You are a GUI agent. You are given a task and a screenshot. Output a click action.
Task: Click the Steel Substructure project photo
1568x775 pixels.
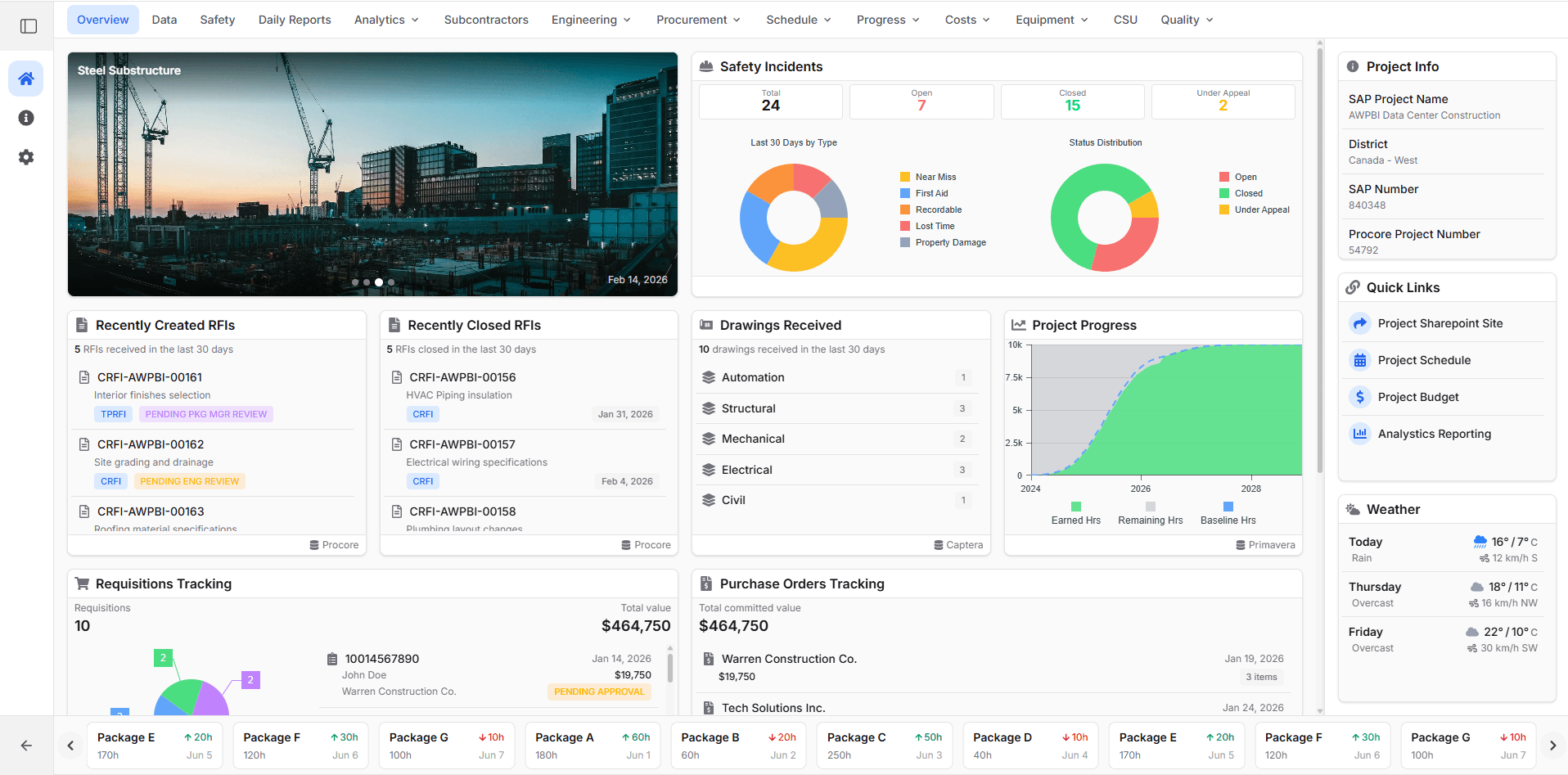372,174
